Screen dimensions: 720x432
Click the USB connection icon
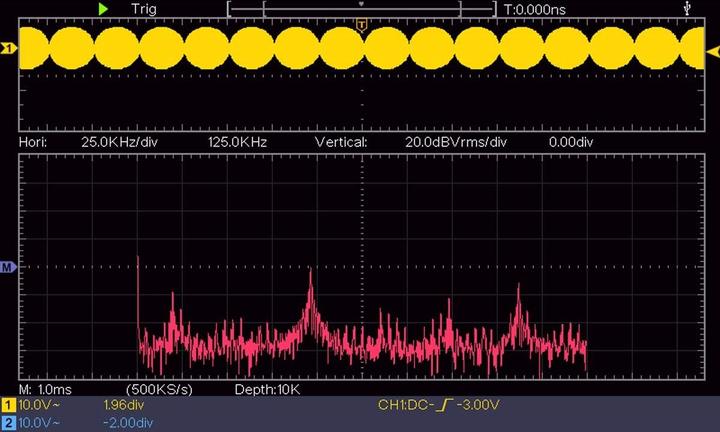tap(686, 8)
